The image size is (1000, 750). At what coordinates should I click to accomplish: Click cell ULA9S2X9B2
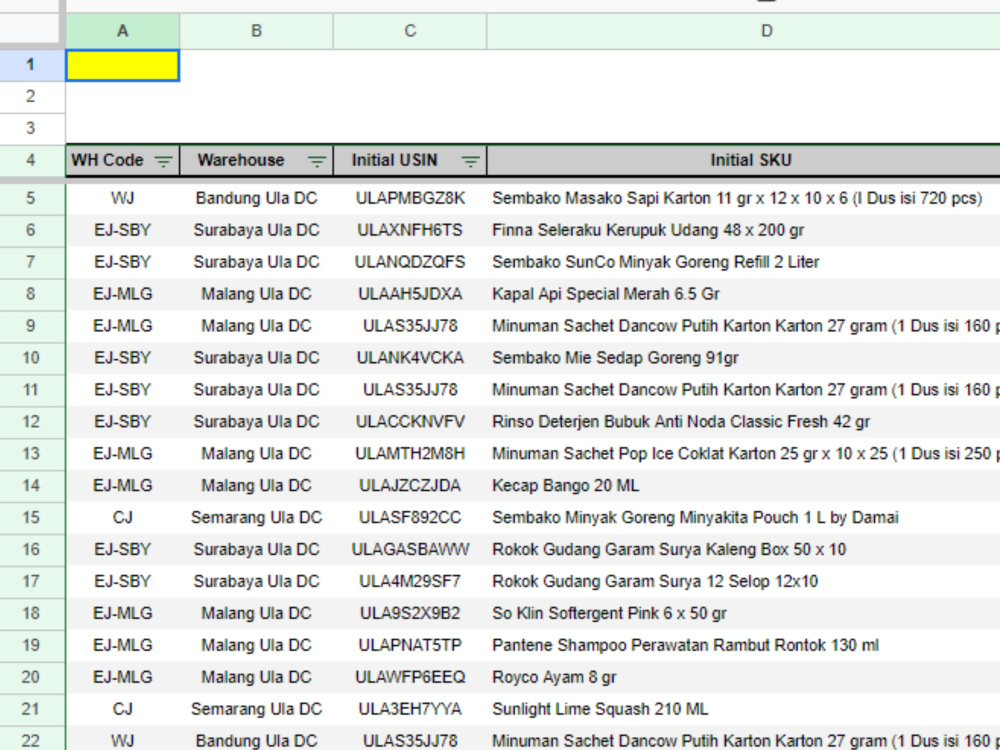(x=410, y=613)
